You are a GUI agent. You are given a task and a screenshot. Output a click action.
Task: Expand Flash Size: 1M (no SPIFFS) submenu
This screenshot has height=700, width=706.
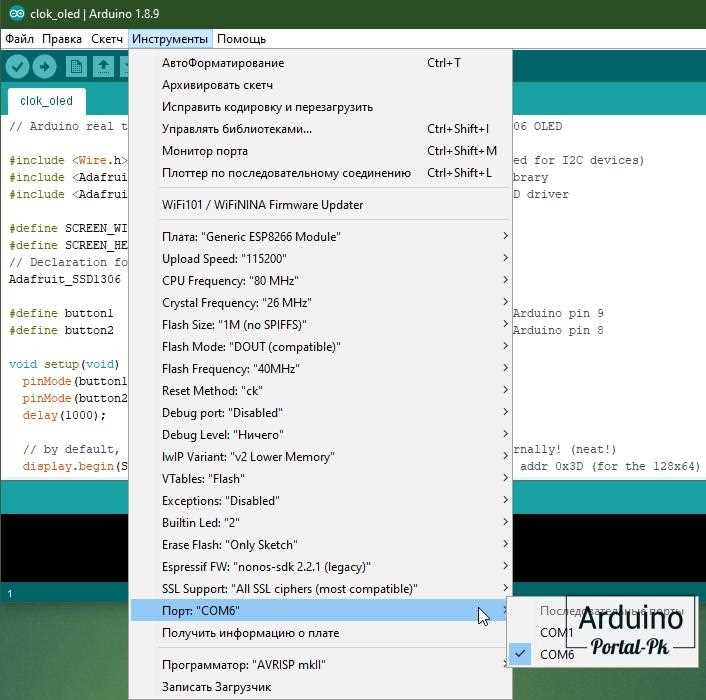321,325
